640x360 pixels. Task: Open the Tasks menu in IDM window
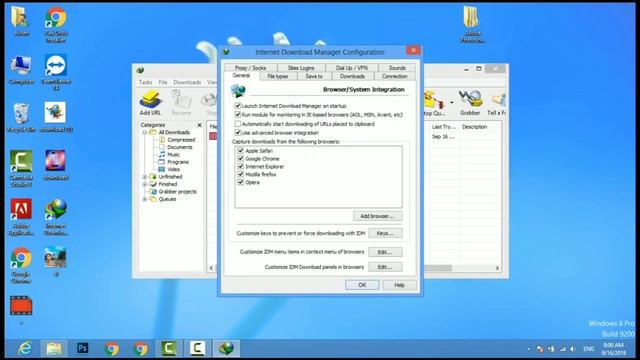click(x=145, y=82)
